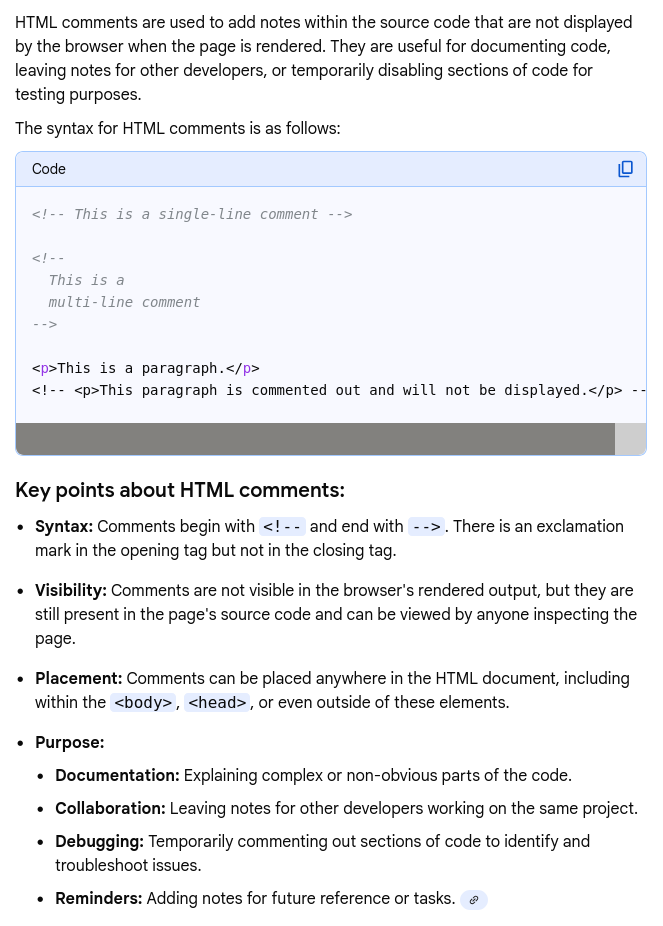Click the inline "<head>" code chip
This screenshot has height=926, width=663.
point(217,703)
